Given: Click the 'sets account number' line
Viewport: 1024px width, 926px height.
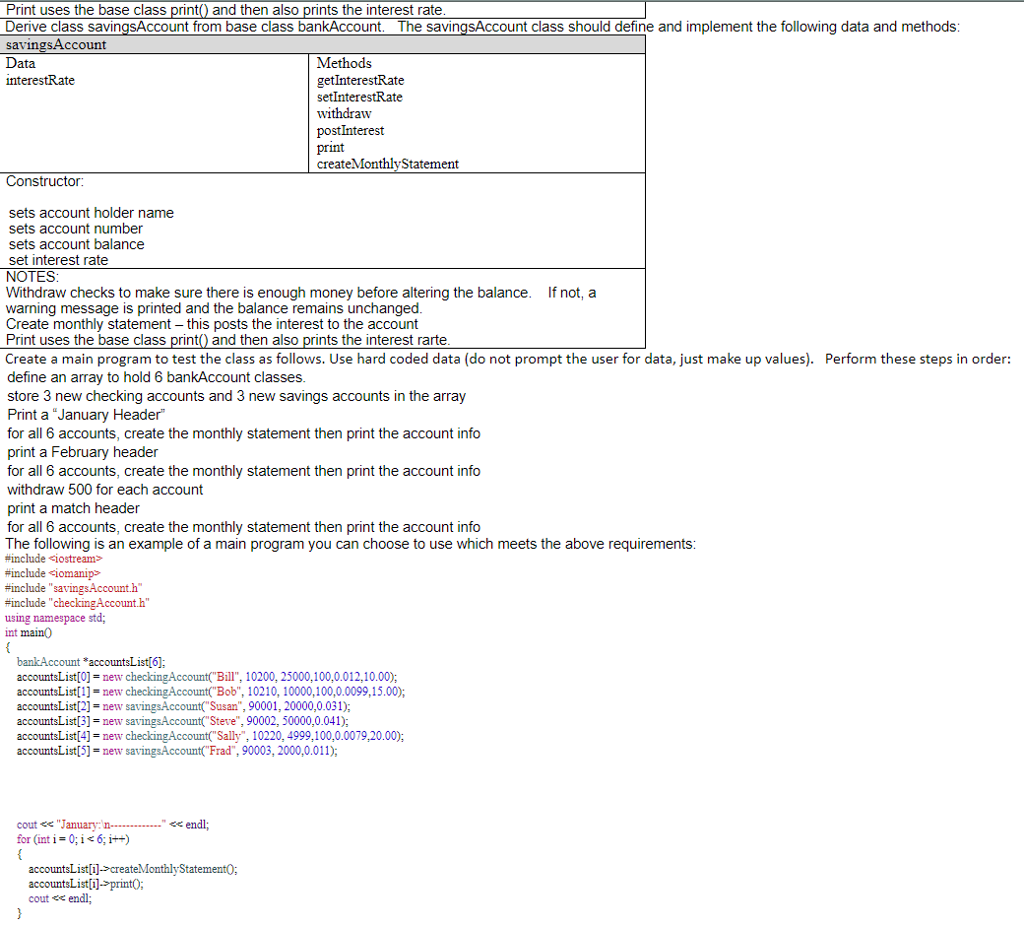Looking at the screenshot, I should click(x=76, y=229).
